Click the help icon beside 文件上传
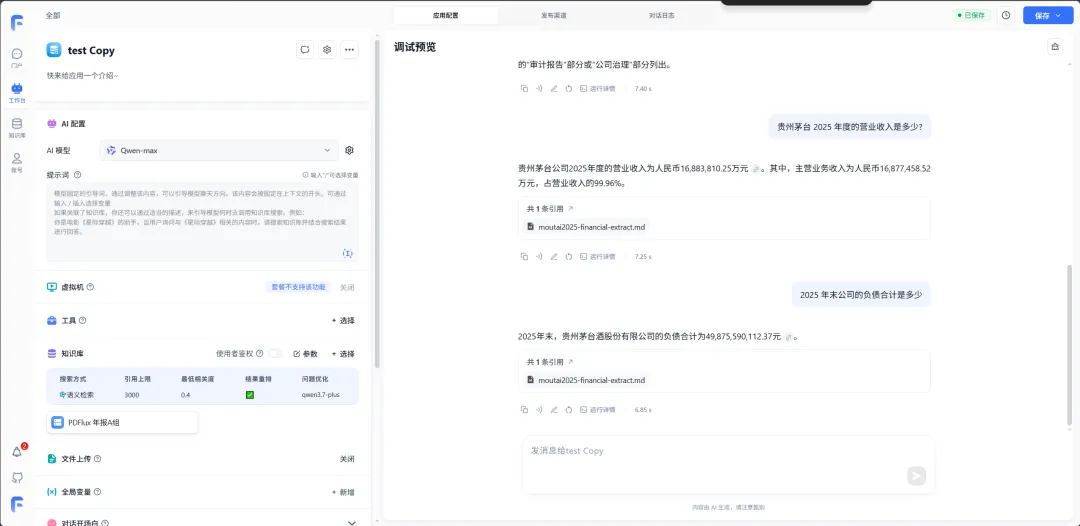Image resolution: width=1080 pixels, height=526 pixels. [x=97, y=459]
